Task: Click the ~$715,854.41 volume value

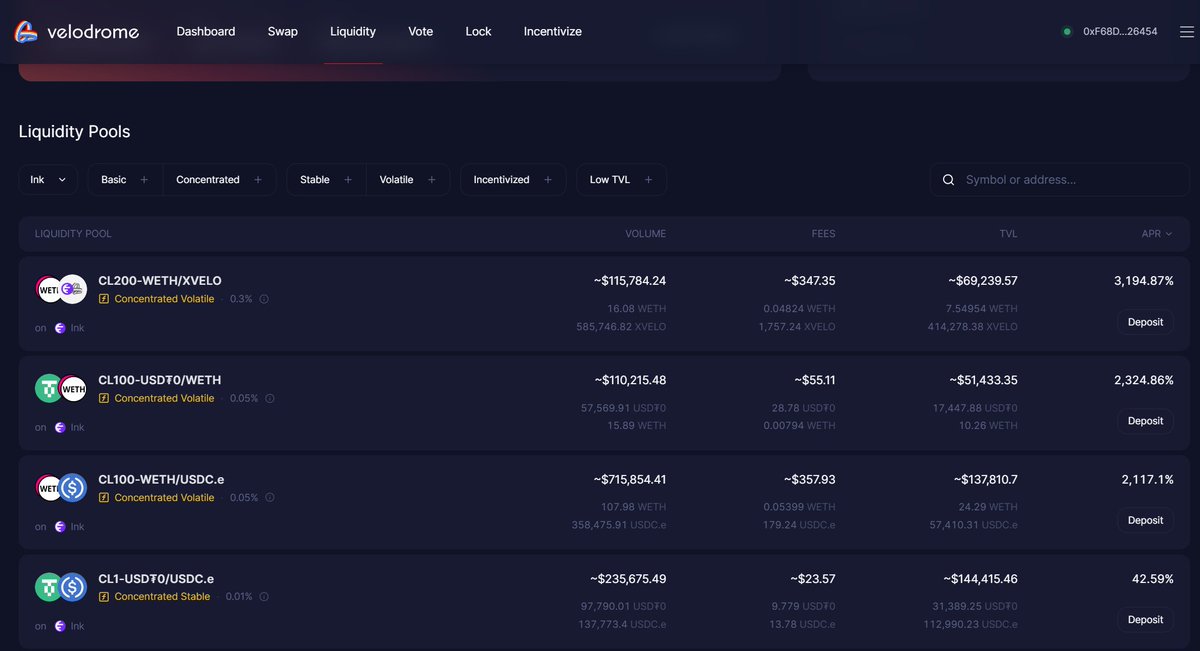Action: (x=628, y=480)
